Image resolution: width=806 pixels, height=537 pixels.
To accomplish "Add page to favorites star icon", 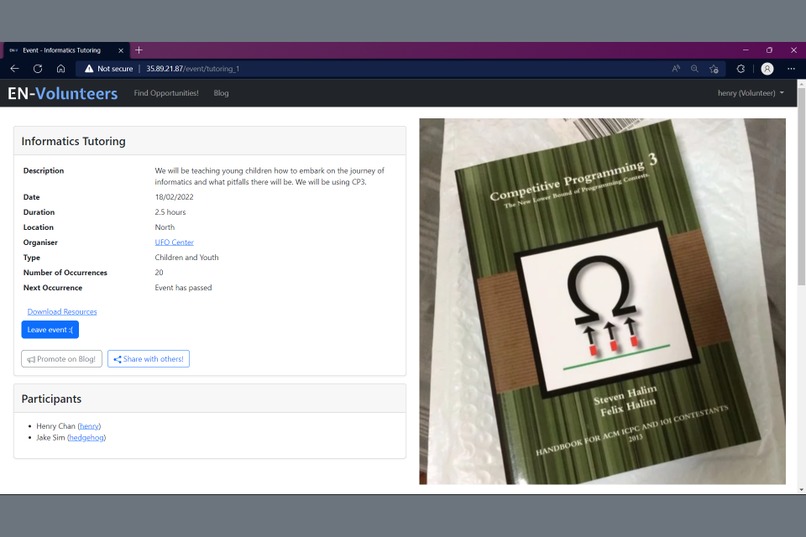I will click(713, 68).
